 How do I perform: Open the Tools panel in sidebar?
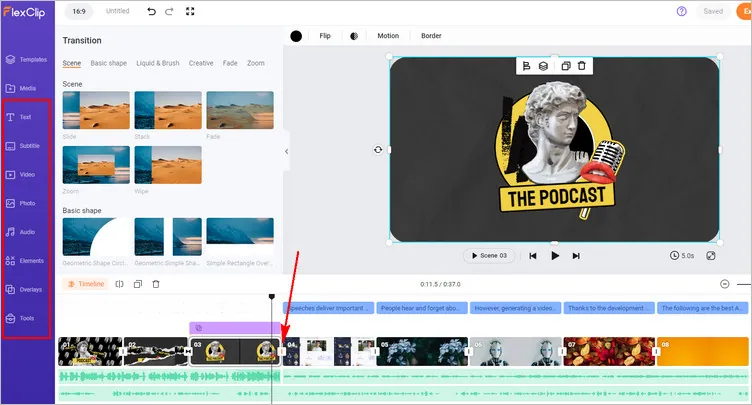point(20,319)
